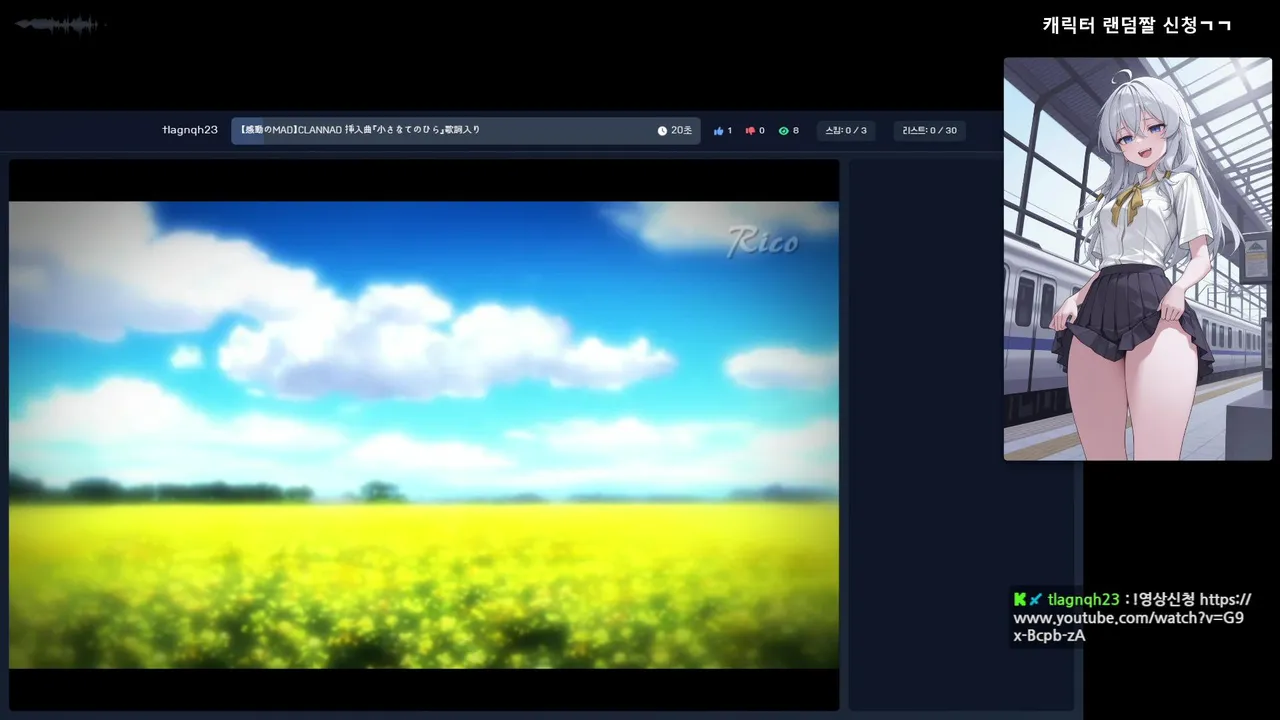Click the blue badge icon beside tlagnqh23

point(1036,599)
